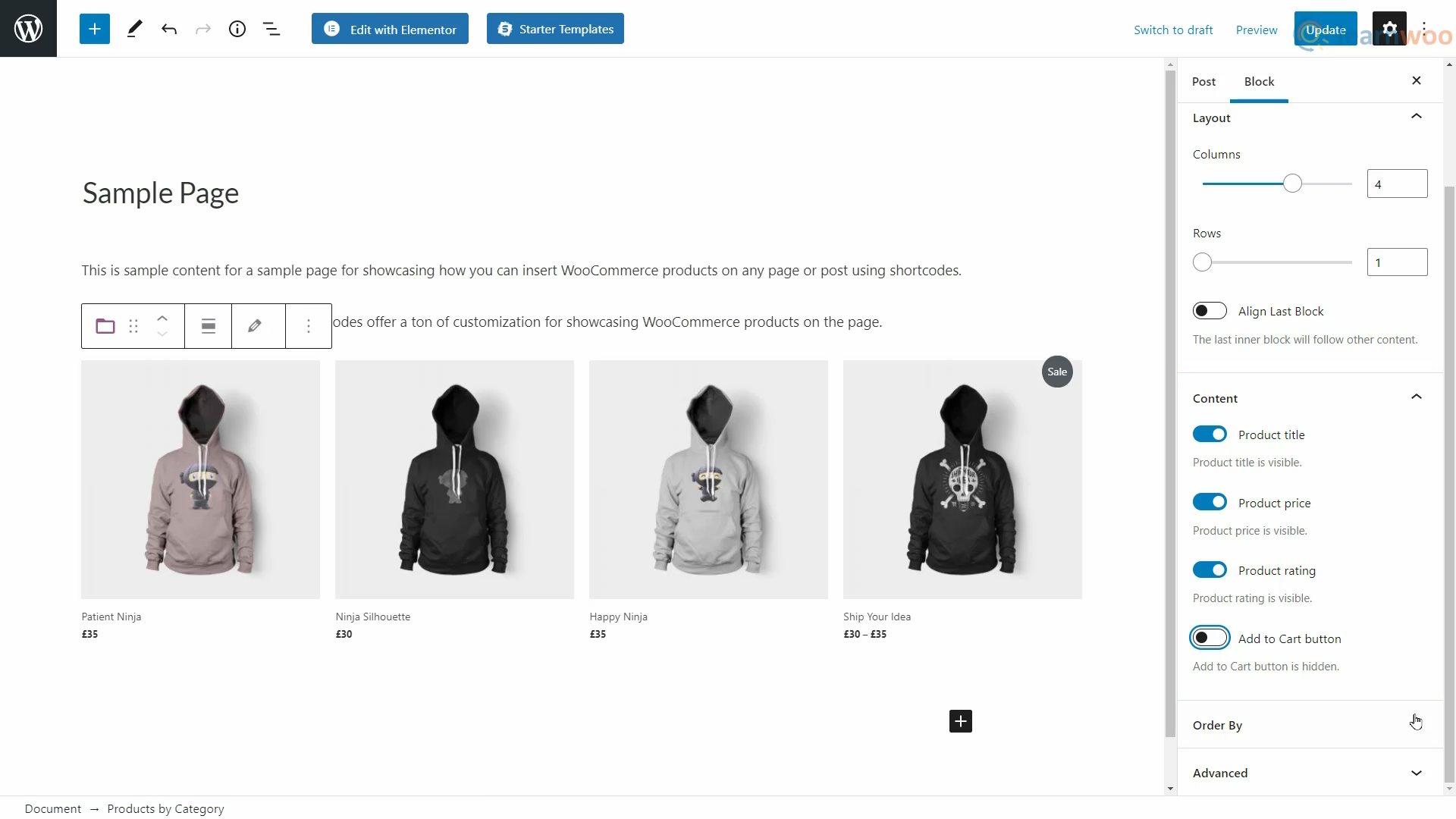This screenshot has width=1456, height=819.
Task: Toggle the Product title visibility
Action: coord(1210,434)
